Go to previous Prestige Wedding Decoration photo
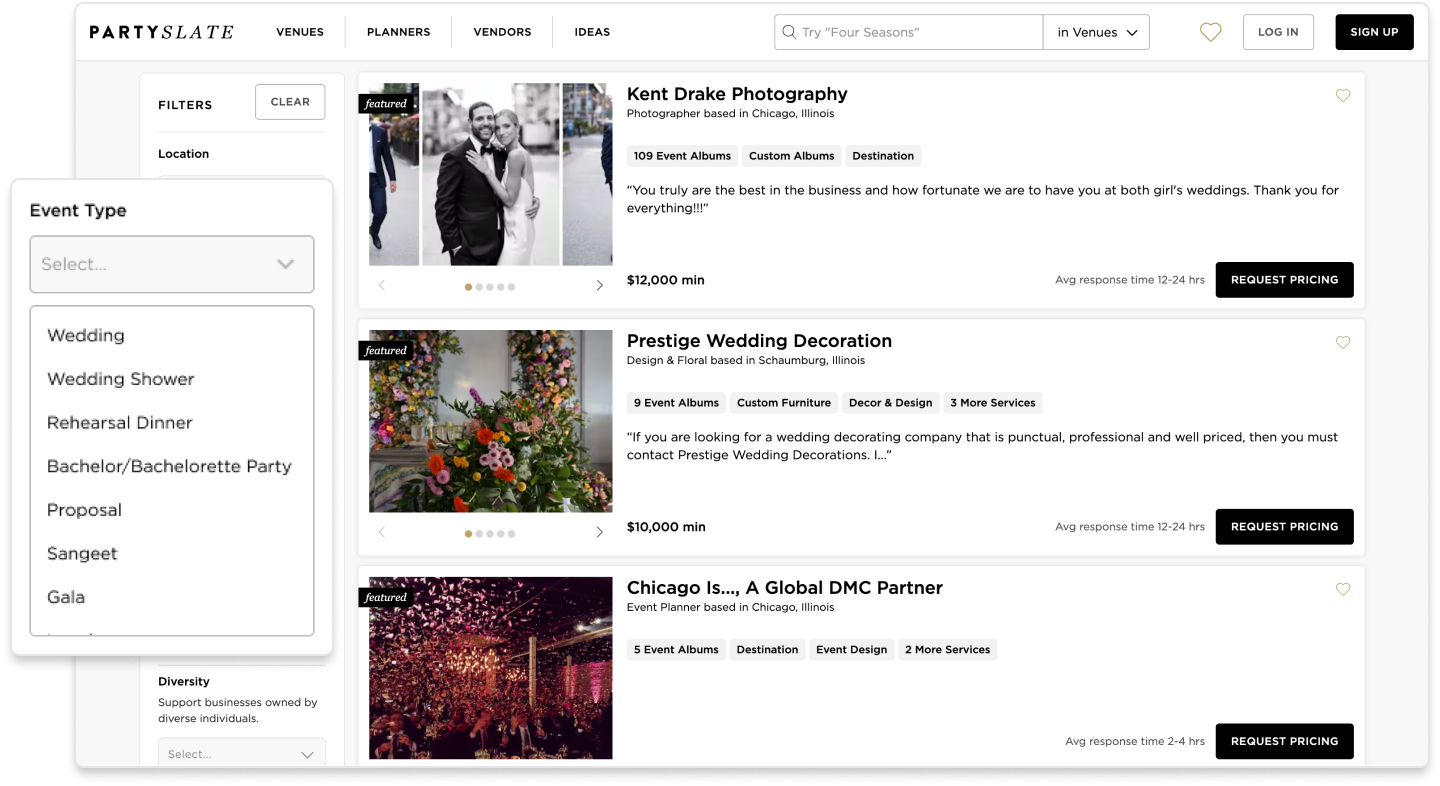Viewport: 1440px width, 786px height. tap(382, 533)
